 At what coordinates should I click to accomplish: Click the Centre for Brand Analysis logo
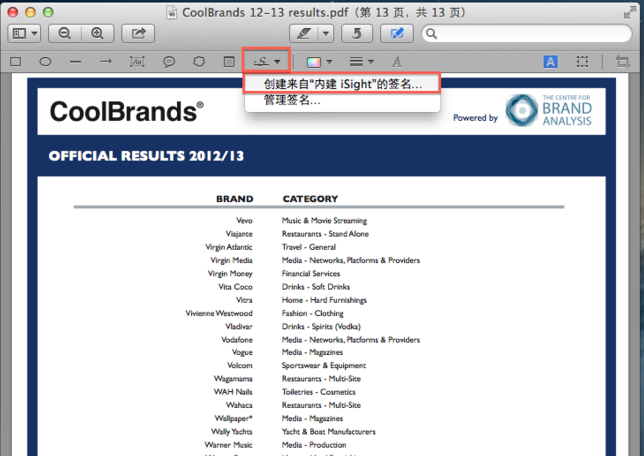click(x=549, y=110)
